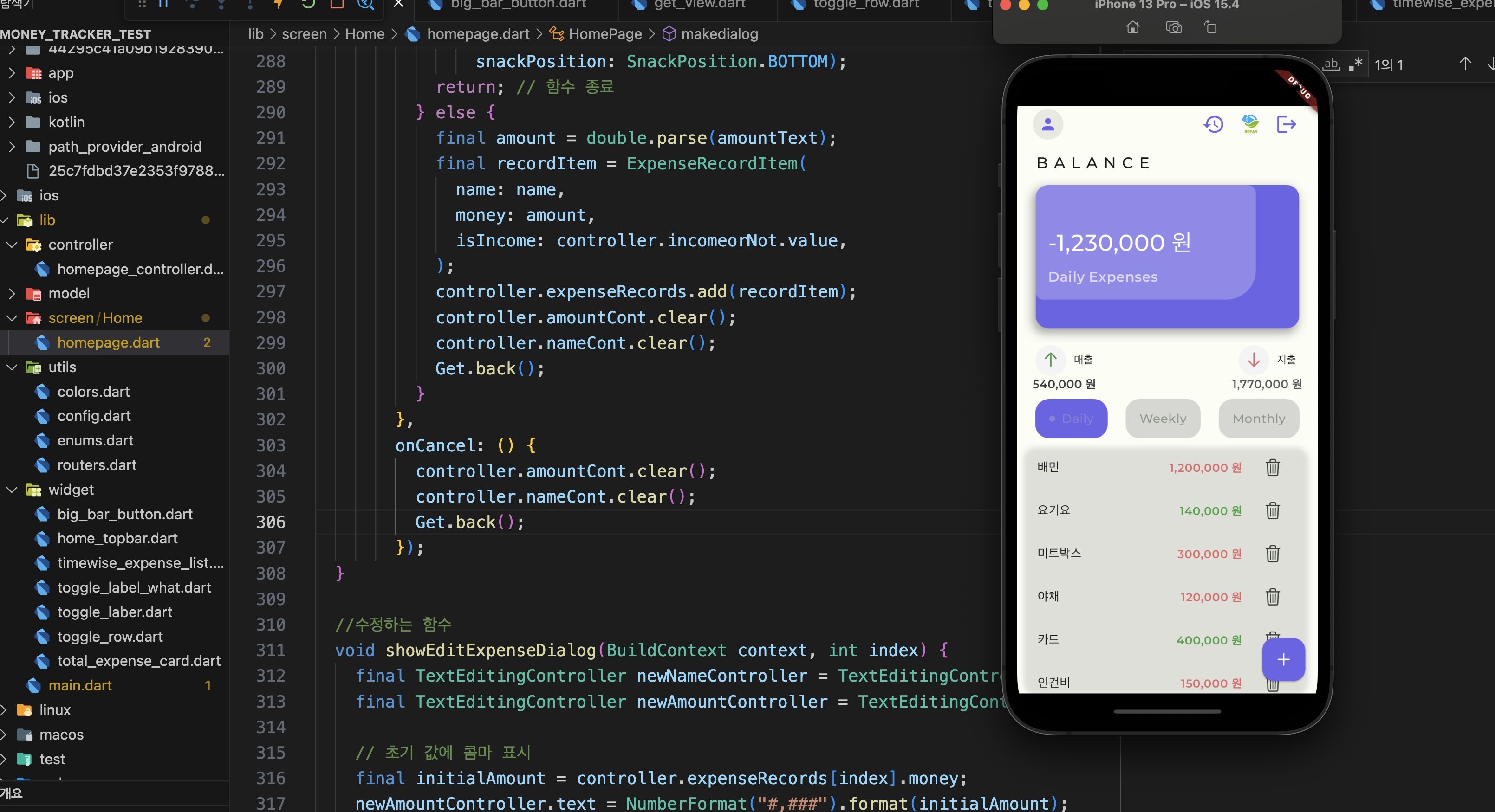The image size is (1495, 812).
Task: Open toggle_row.dart file in explorer
Action: [x=110, y=636]
